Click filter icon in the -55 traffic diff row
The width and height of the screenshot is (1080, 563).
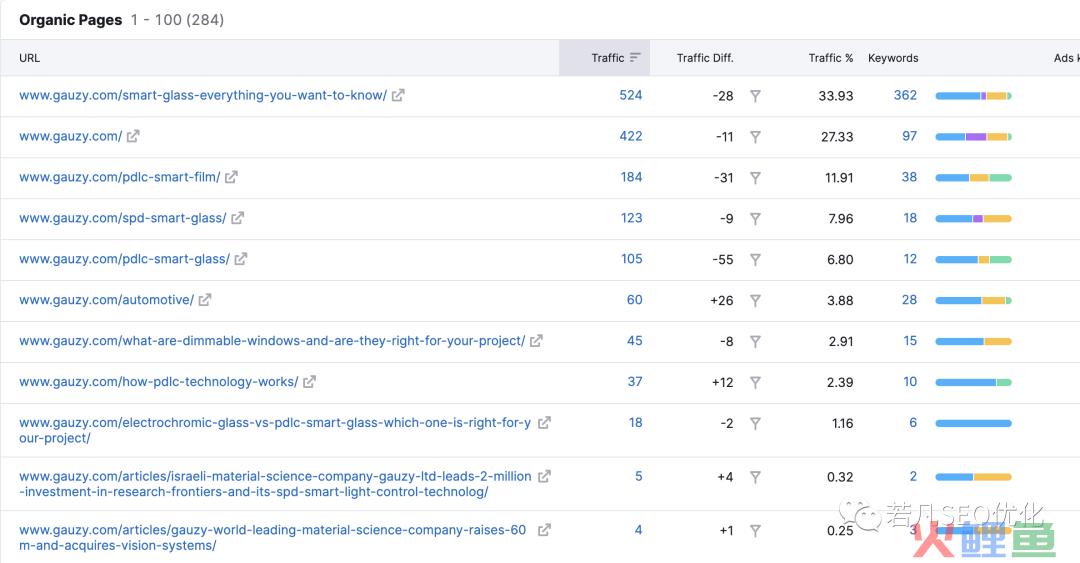(x=756, y=259)
